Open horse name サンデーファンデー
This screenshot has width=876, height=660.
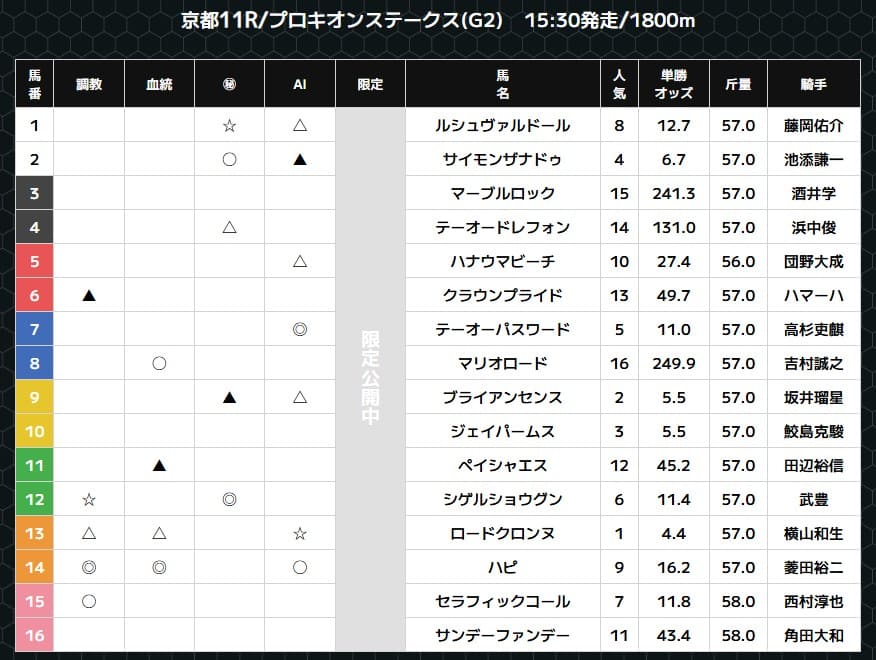503,635
